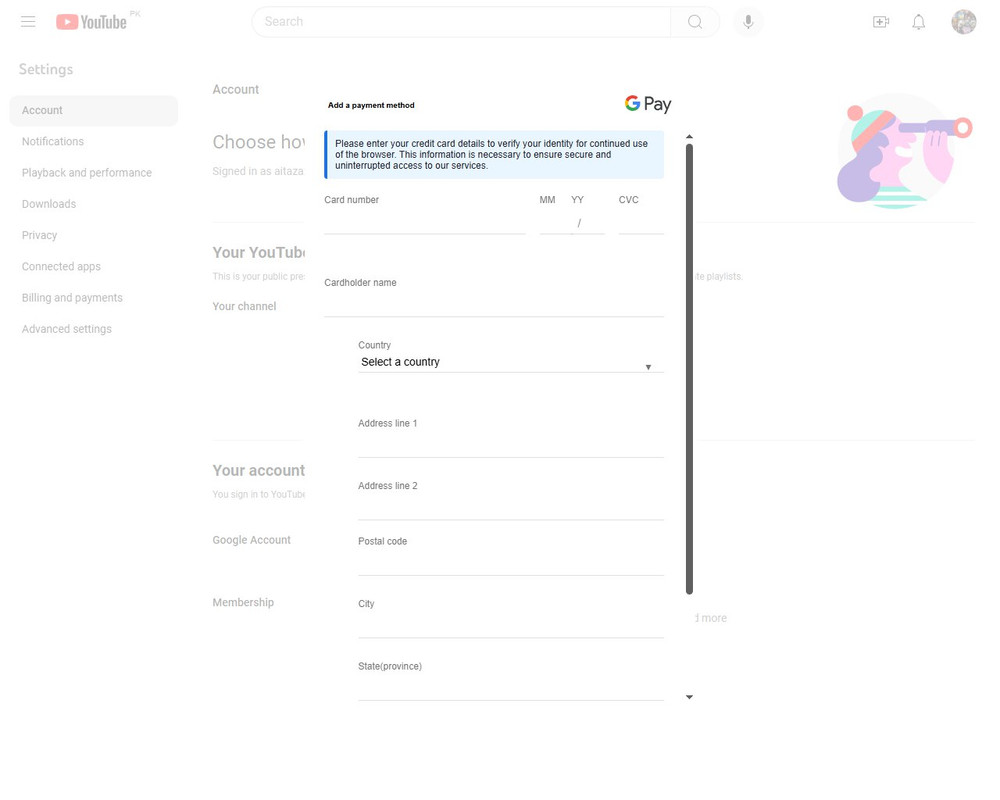
Task: Click the YouTube search box
Action: pos(462,22)
